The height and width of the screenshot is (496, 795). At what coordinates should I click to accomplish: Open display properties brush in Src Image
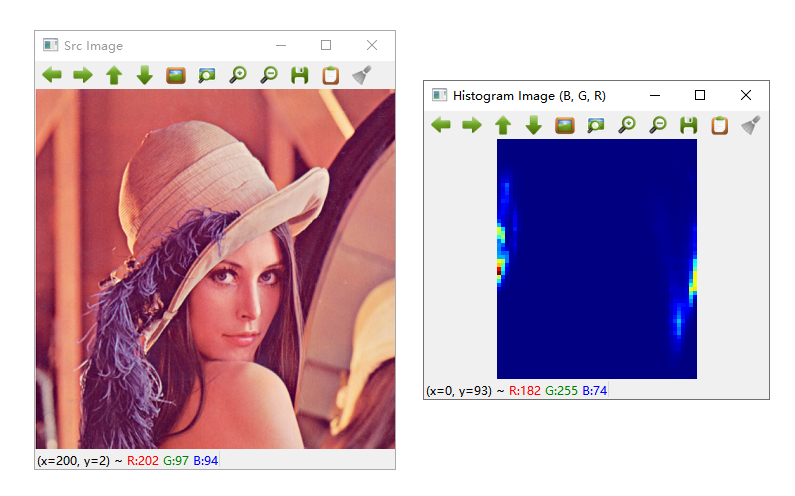click(x=362, y=75)
